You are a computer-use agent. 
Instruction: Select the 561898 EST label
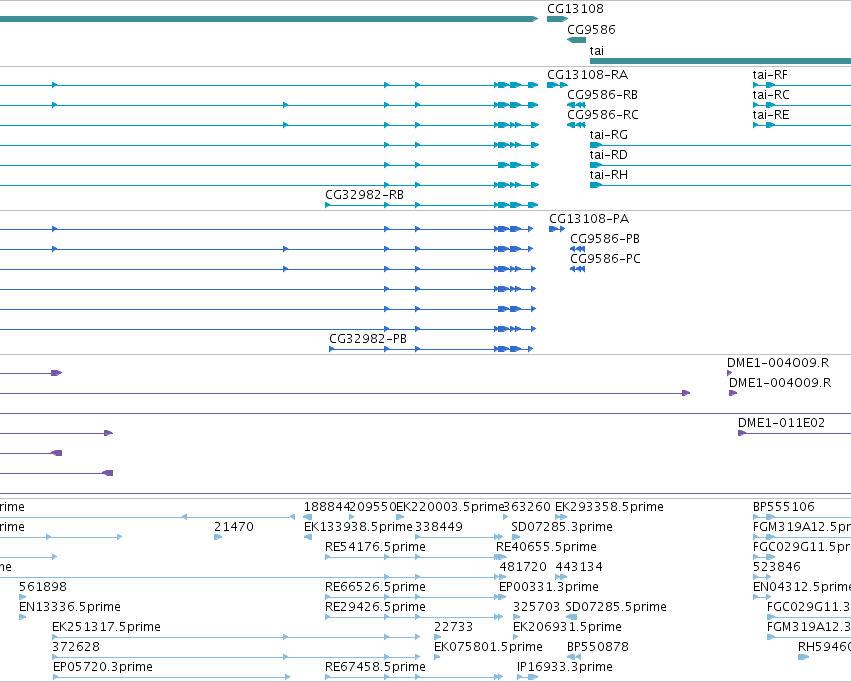coord(43,588)
